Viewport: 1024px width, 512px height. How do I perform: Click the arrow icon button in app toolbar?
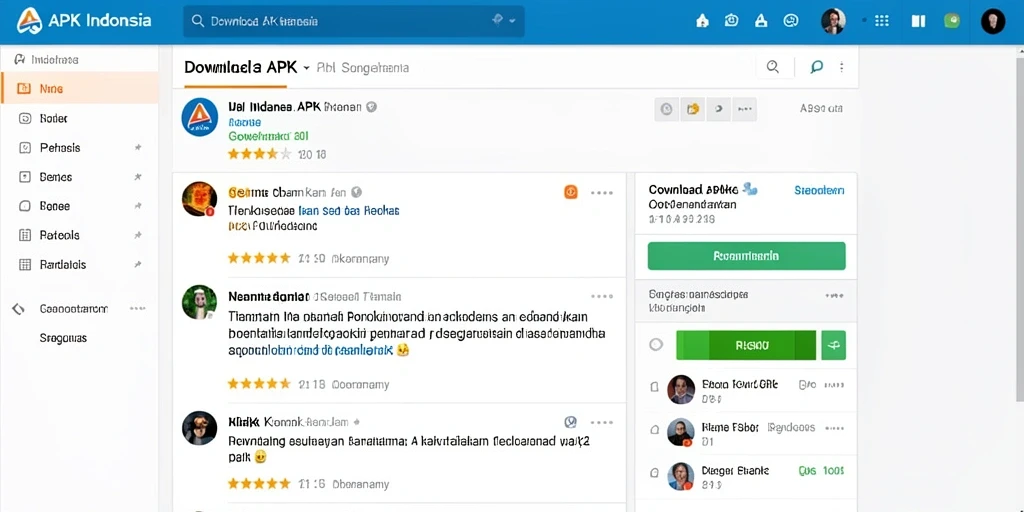pos(718,109)
